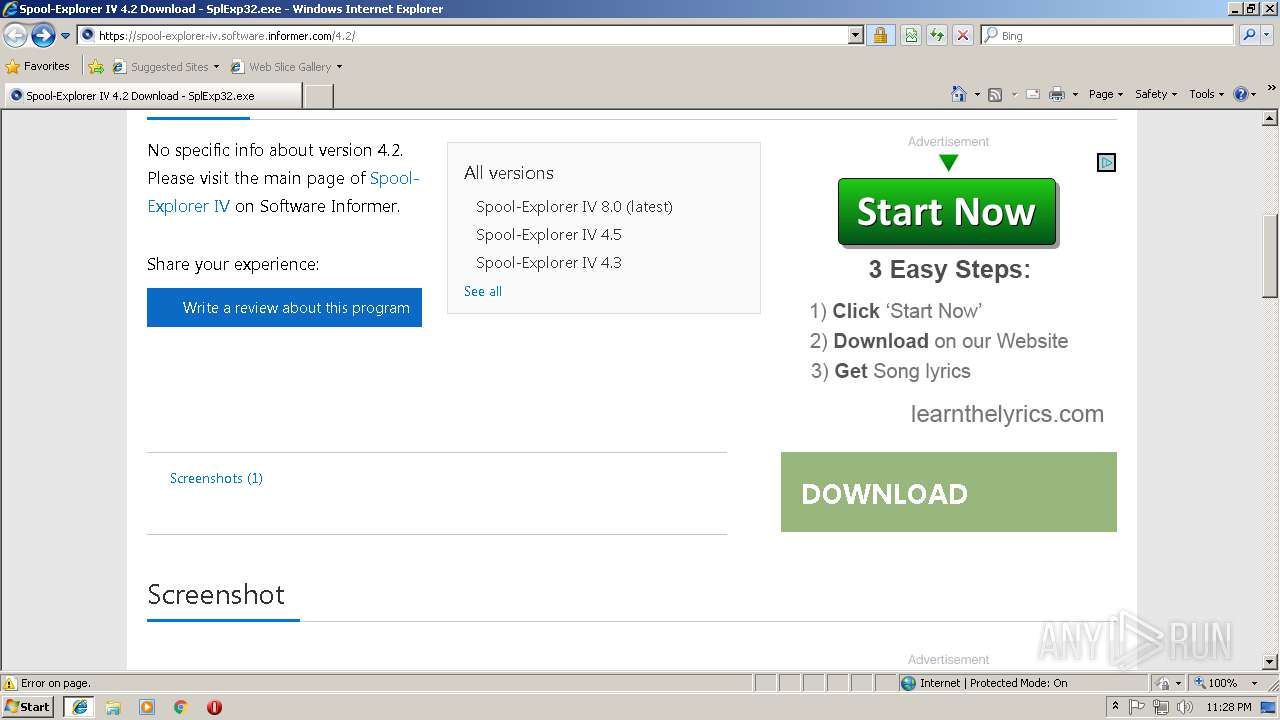Viewport: 1280px width, 720px height.
Task: Click the scrollbar up arrow
Action: click(x=1270, y=118)
